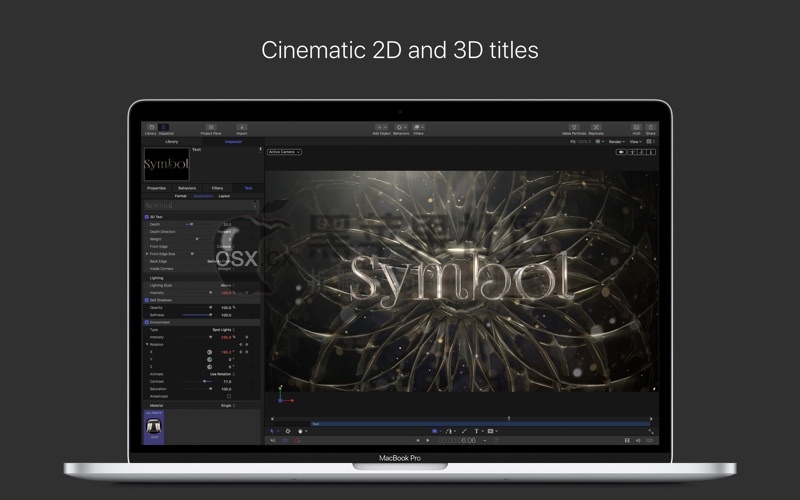Toggle the Project Pane toolbar icon
Screen dimensions: 800x500
[x=211, y=127]
